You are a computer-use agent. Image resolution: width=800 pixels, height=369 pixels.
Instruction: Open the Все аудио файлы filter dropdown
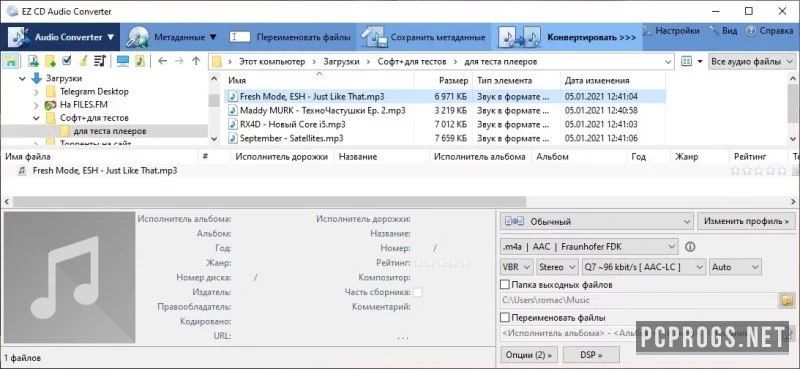pyautogui.click(x=753, y=62)
